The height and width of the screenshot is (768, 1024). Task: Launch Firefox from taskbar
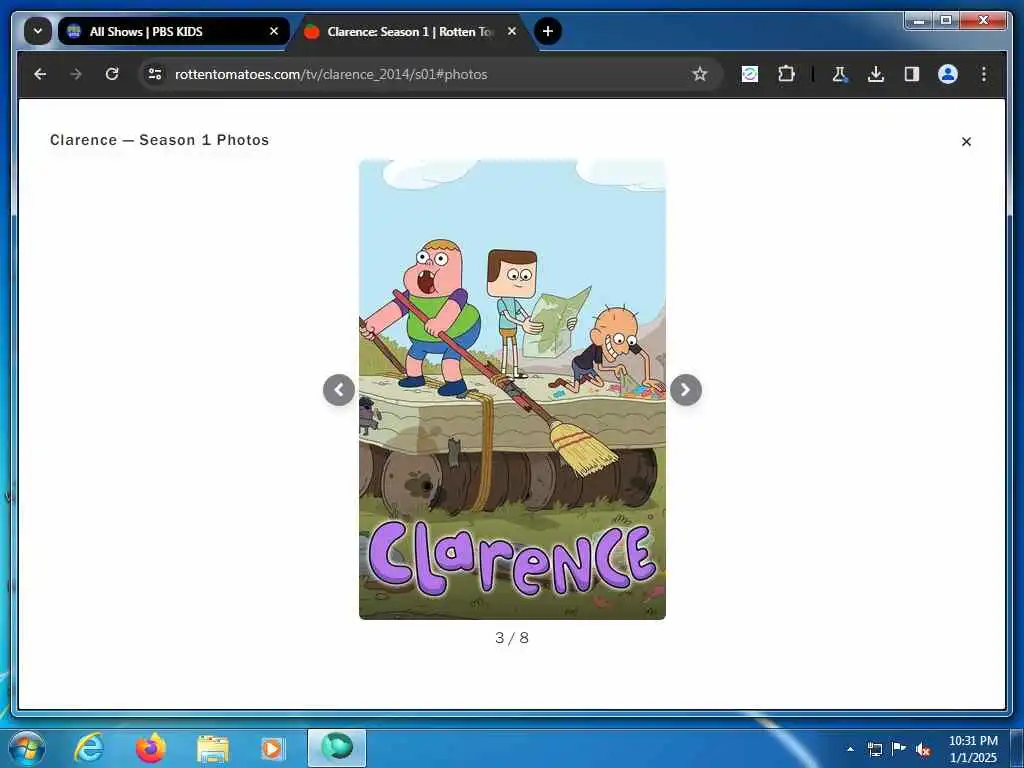pos(151,748)
